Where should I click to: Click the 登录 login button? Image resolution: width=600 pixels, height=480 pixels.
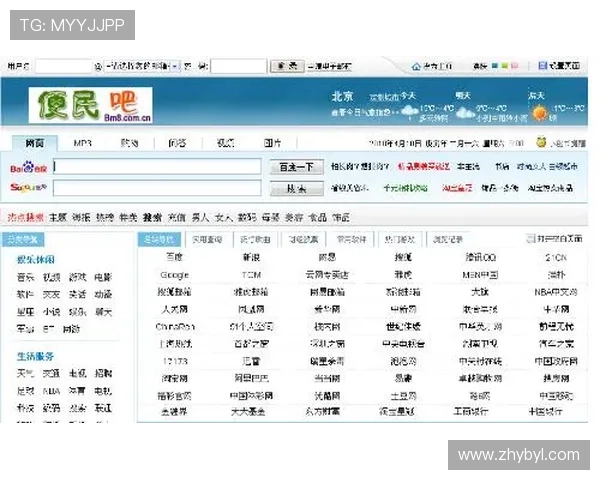coord(287,66)
